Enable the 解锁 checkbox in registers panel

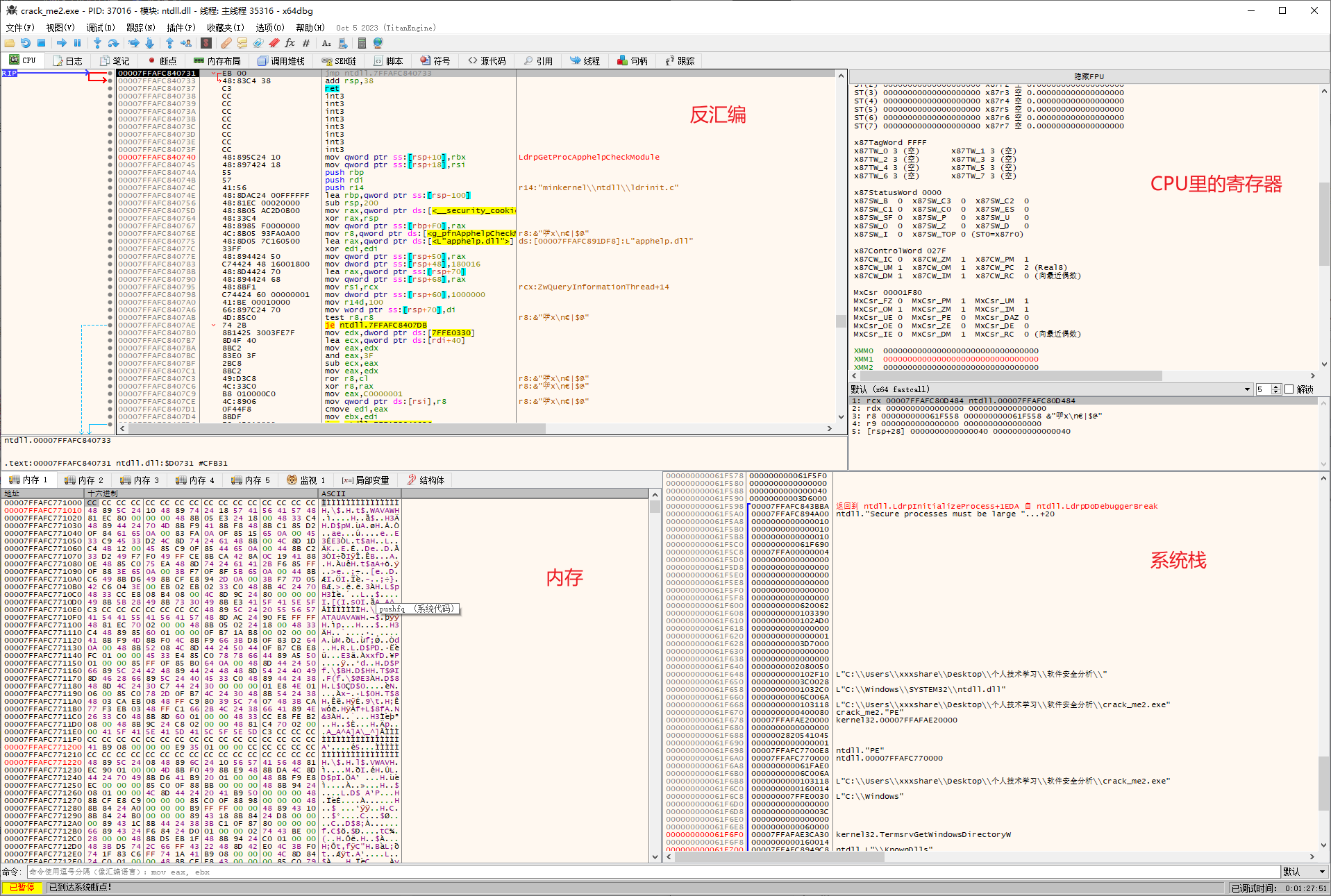[1289, 389]
